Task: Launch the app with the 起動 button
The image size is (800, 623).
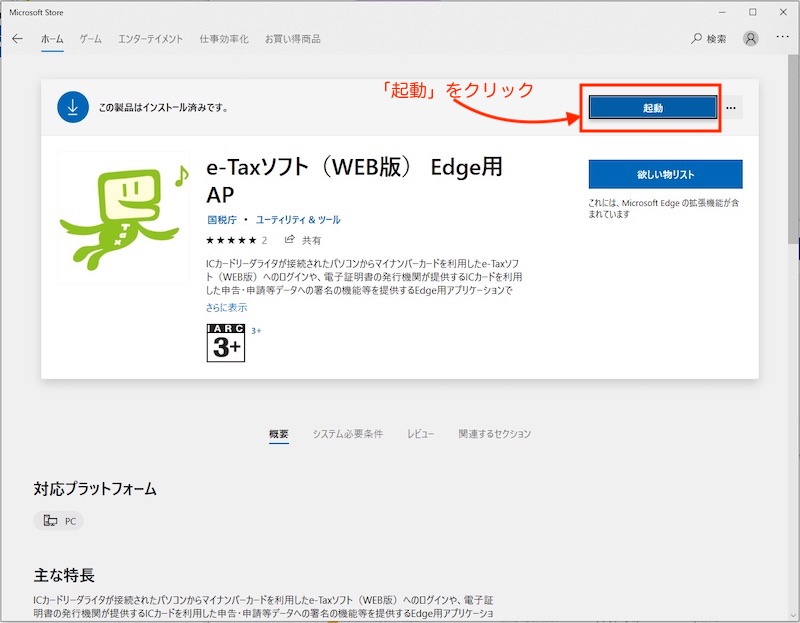Action: (x=653, y=108)
